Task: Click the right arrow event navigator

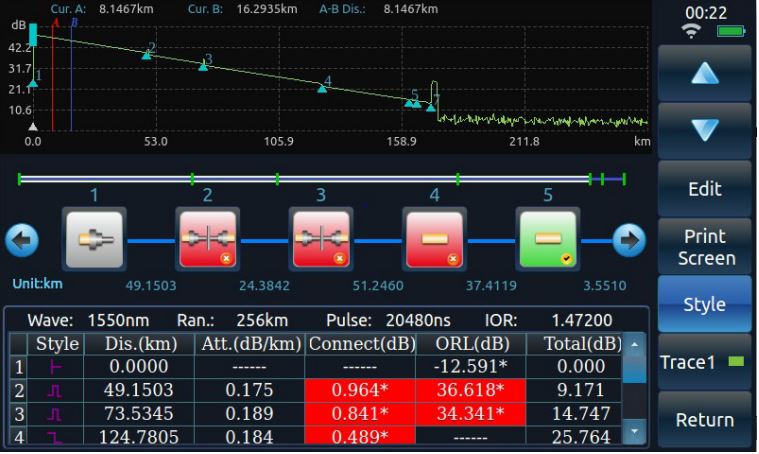Action: 629,240
